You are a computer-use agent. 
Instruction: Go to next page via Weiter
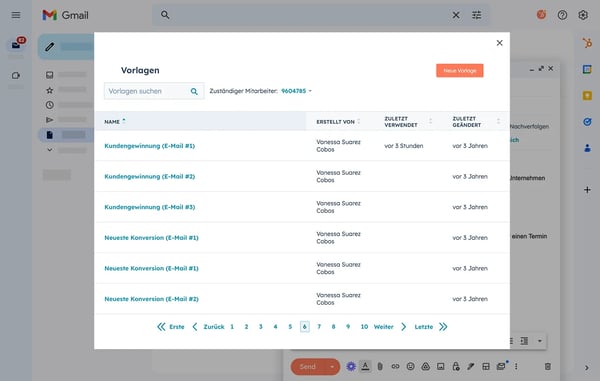pos(390,327)
